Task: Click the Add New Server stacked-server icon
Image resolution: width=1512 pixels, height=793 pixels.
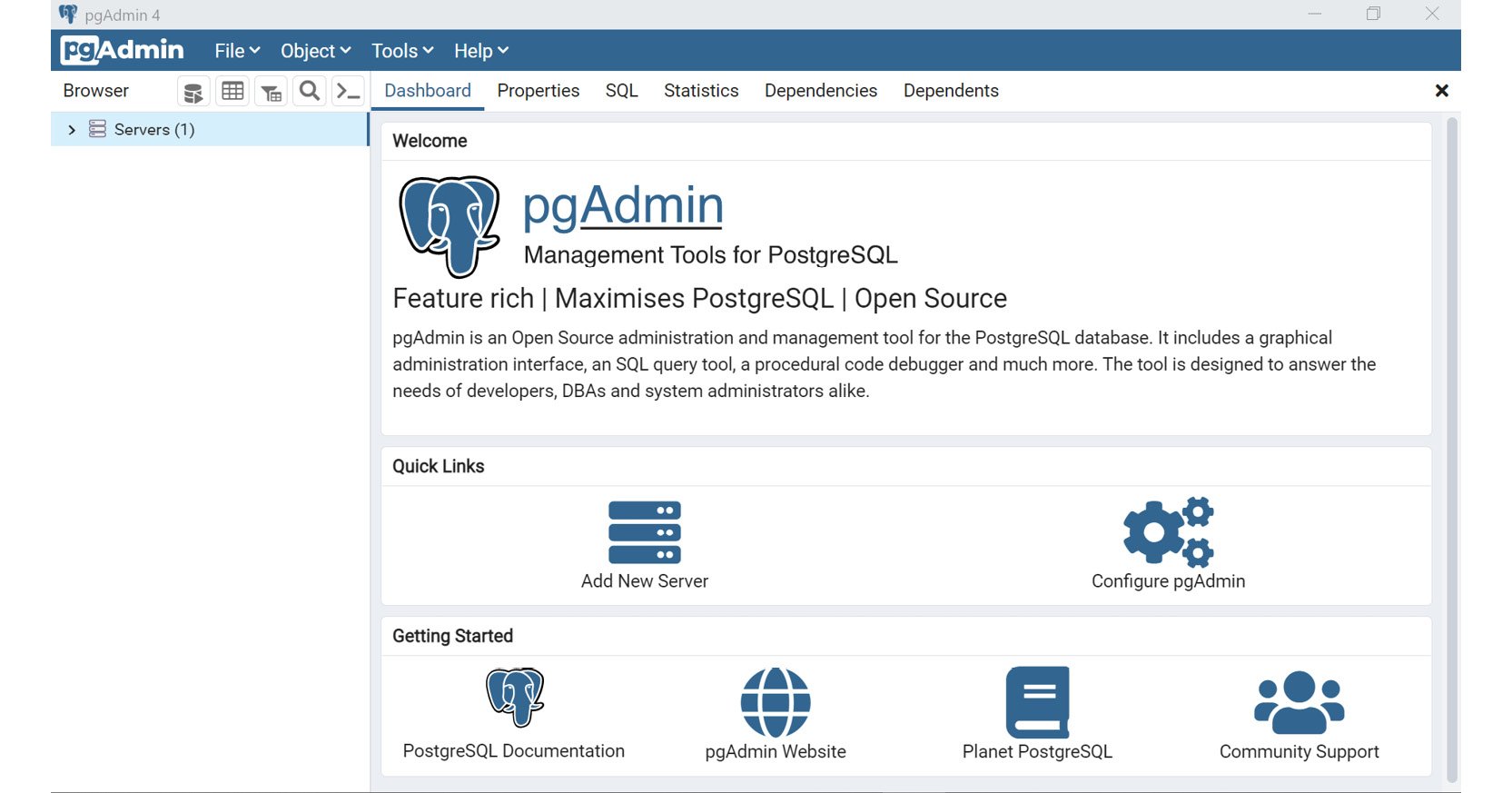Action: (644, 532)
